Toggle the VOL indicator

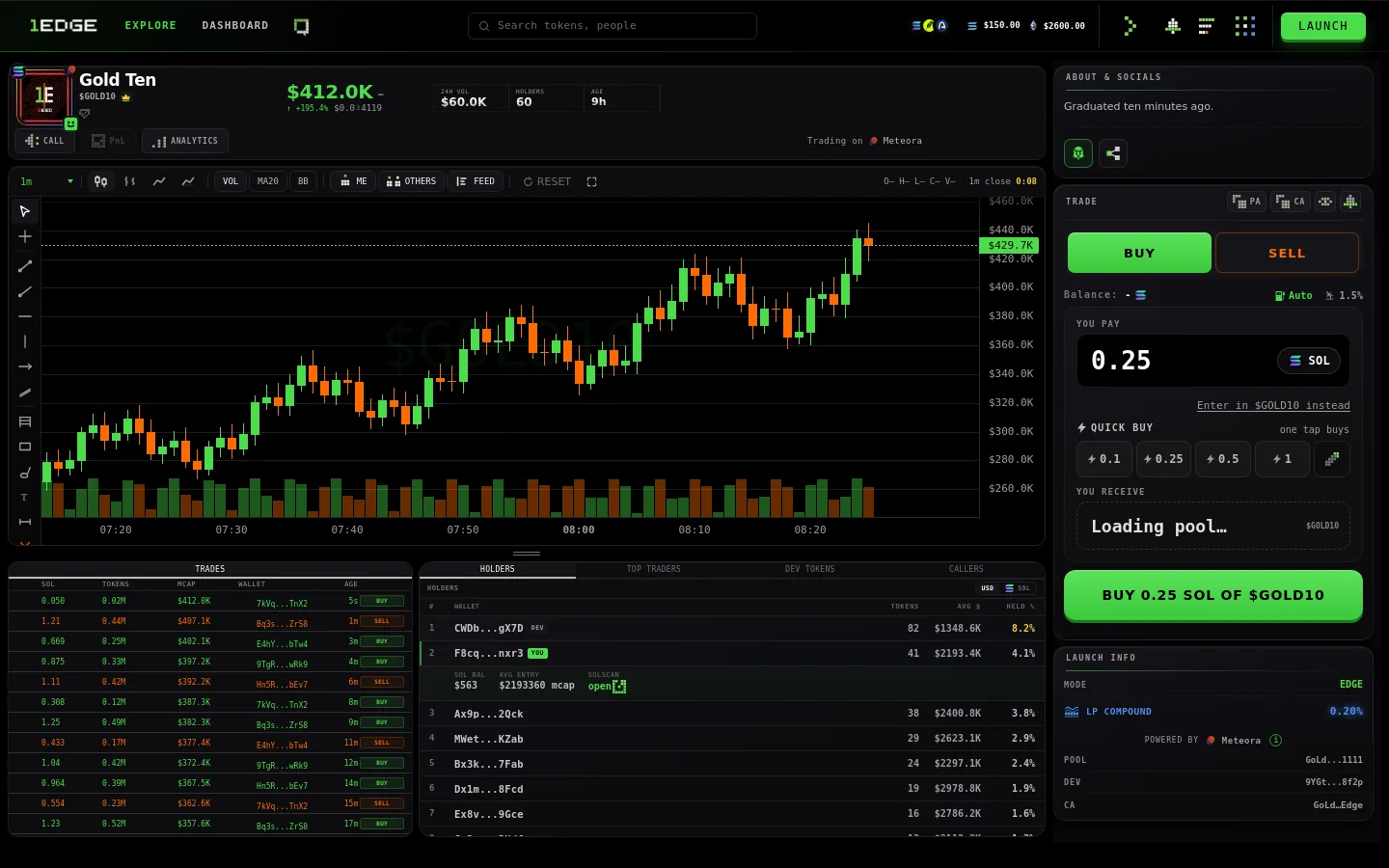point(231,181)
